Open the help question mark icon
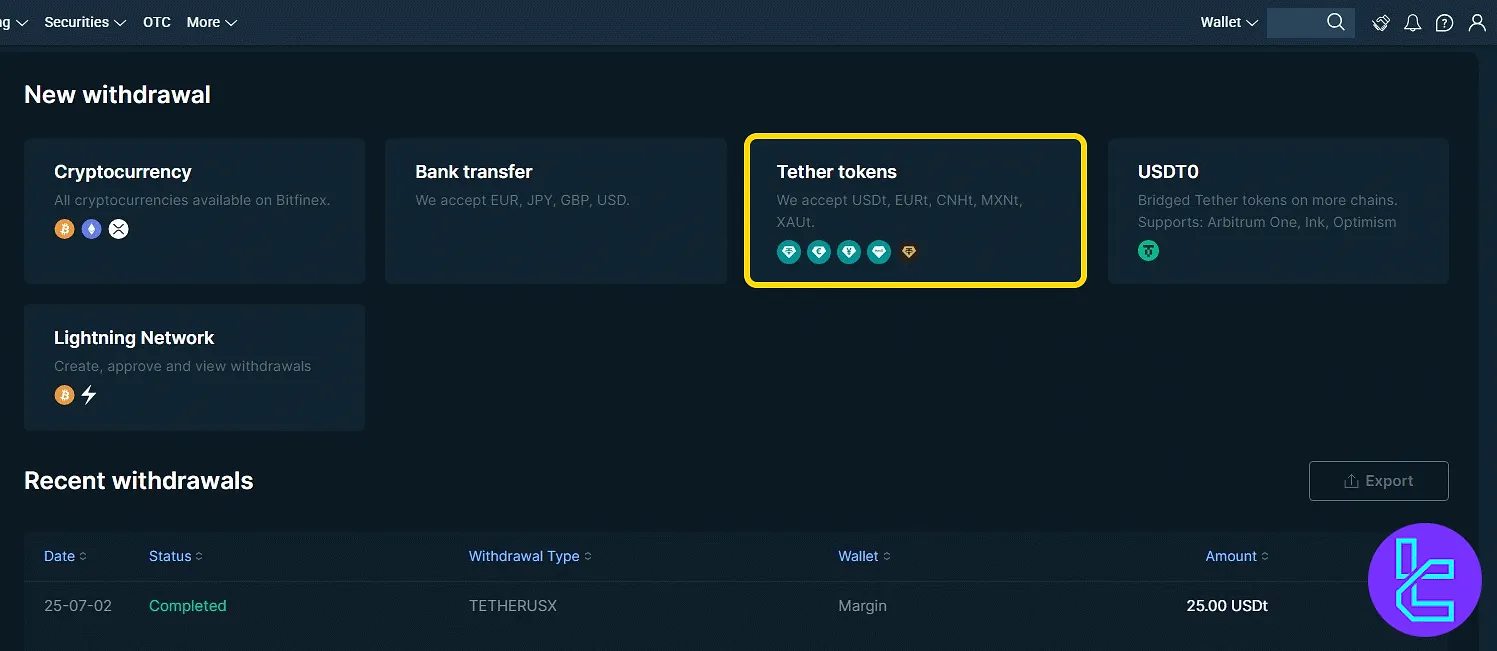The image size is (1497, 651). pyautogui.click(x=1444, y=22)
